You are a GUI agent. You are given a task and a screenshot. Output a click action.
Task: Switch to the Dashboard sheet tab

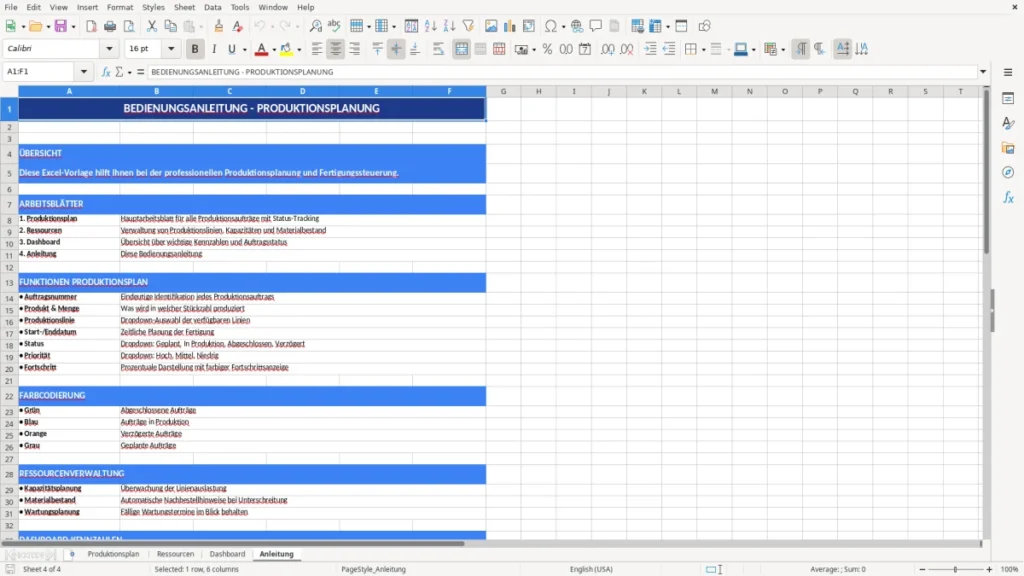227,554
